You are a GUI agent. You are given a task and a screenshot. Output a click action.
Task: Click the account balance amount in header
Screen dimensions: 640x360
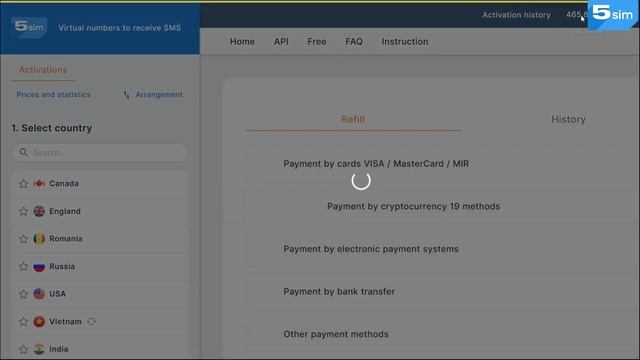[576, 15]
